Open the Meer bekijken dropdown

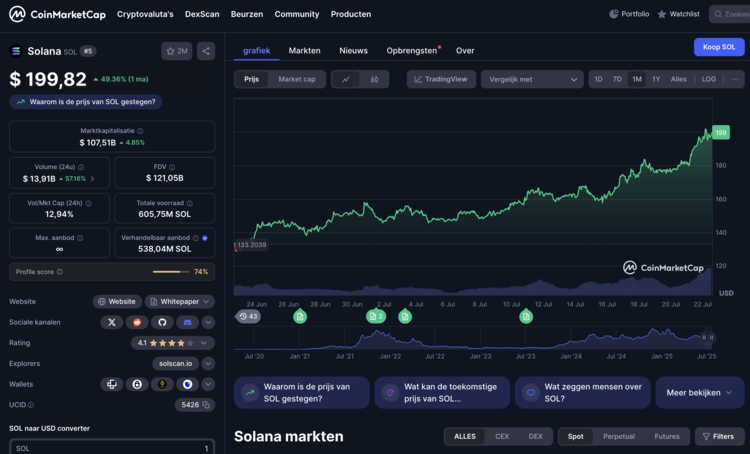699,393
